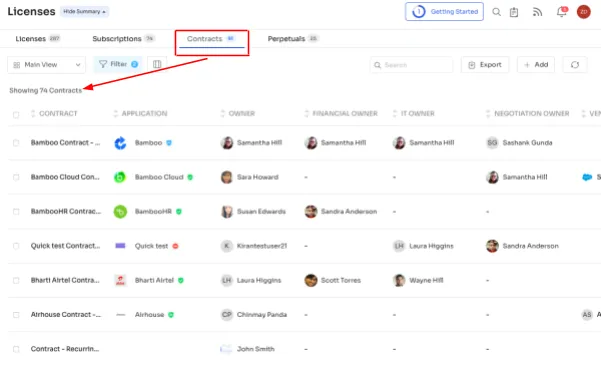Image resolution: width=601 pixels, height=365 pixels.
Task: Collapse summary with Hide Summary toggle
Action: click(x=84, y=12)
